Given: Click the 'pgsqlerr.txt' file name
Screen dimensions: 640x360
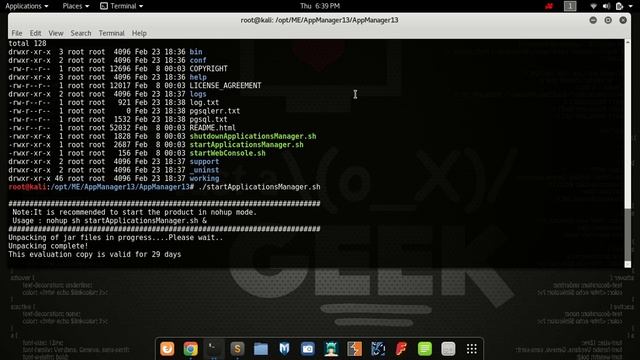Looking at the screenshot, I should pos(215,111).
